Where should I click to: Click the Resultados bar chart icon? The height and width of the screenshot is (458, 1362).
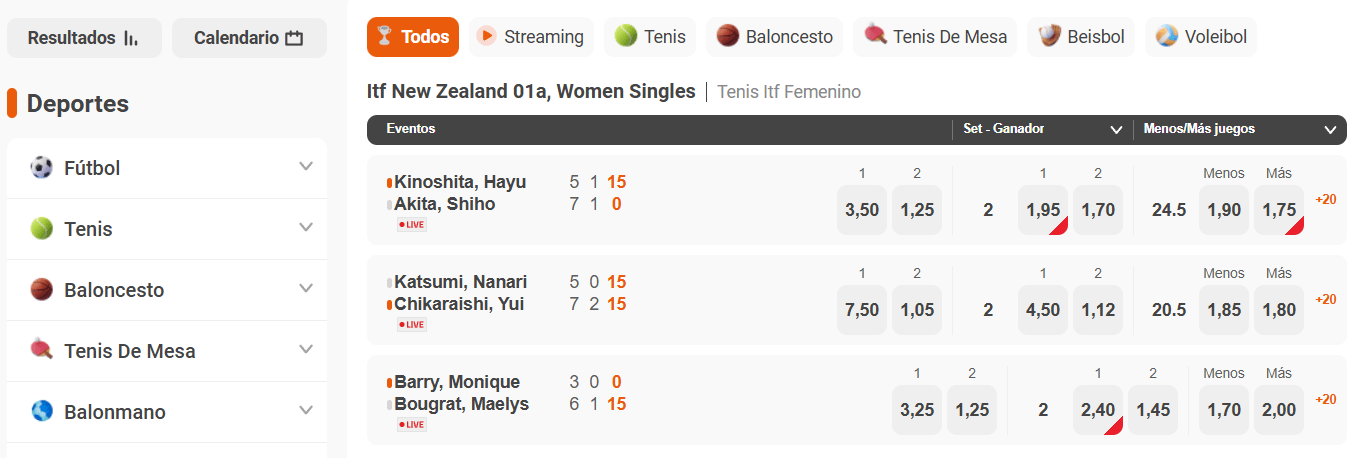[x=131, y=39]
